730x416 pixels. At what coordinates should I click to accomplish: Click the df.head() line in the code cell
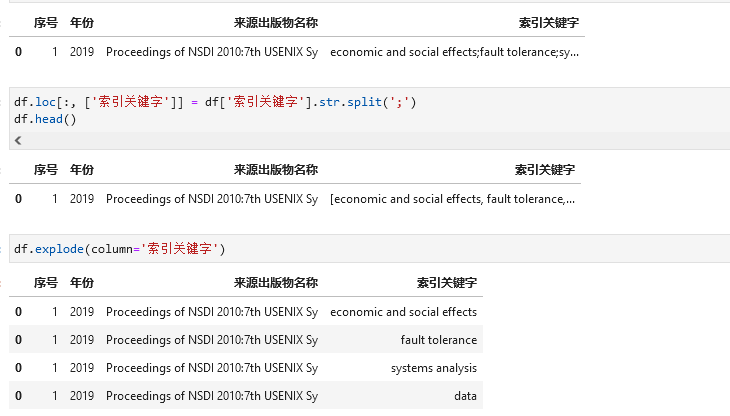tap(45, 119)
